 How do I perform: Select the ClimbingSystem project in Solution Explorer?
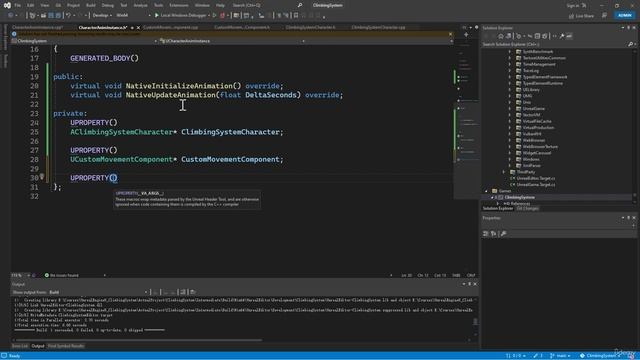point(520,197)
